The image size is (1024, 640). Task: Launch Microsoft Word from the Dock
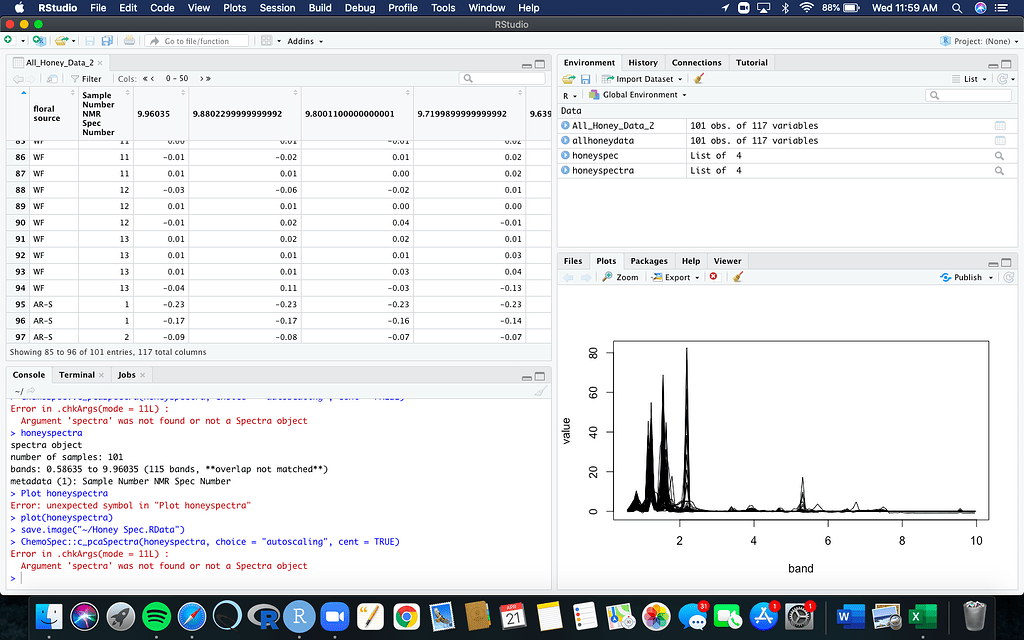pos(850,616)
